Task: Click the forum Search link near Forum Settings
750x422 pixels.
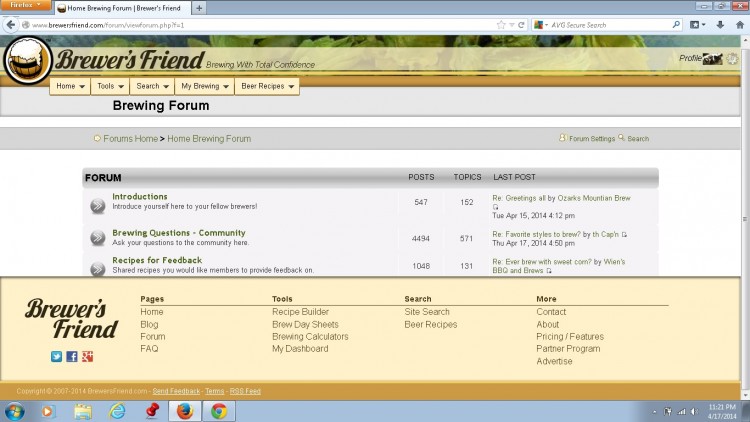Action: [x=638, y=138]
